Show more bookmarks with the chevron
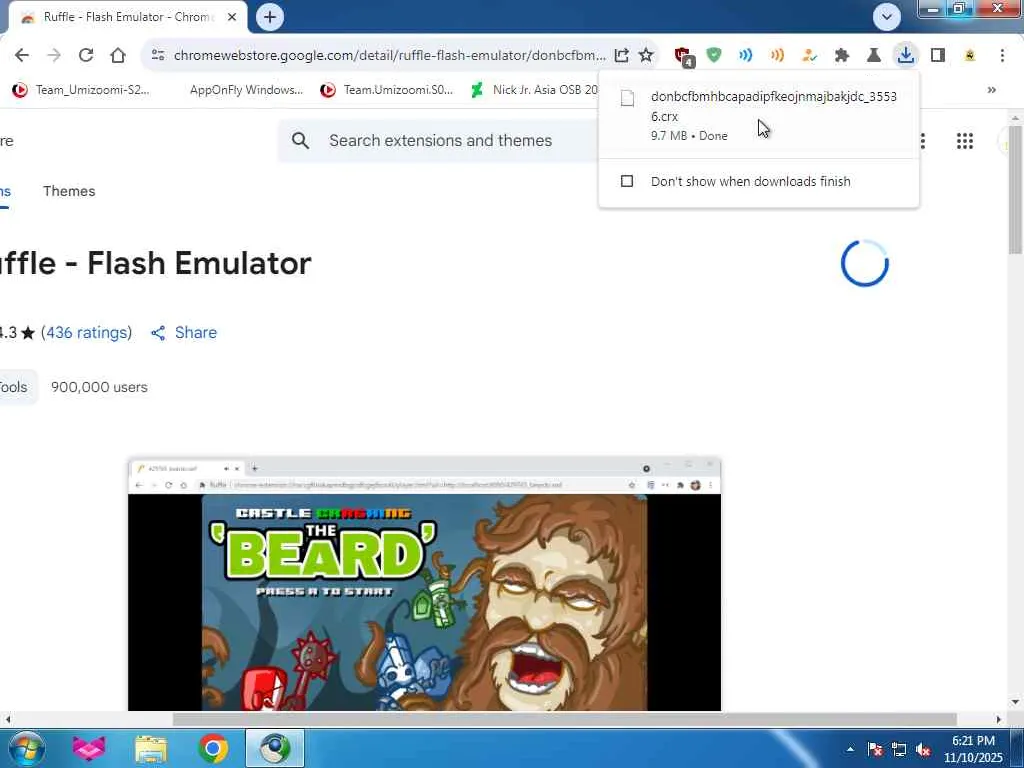This screenshot has height=768, width=1024. (x=991, y=89)
